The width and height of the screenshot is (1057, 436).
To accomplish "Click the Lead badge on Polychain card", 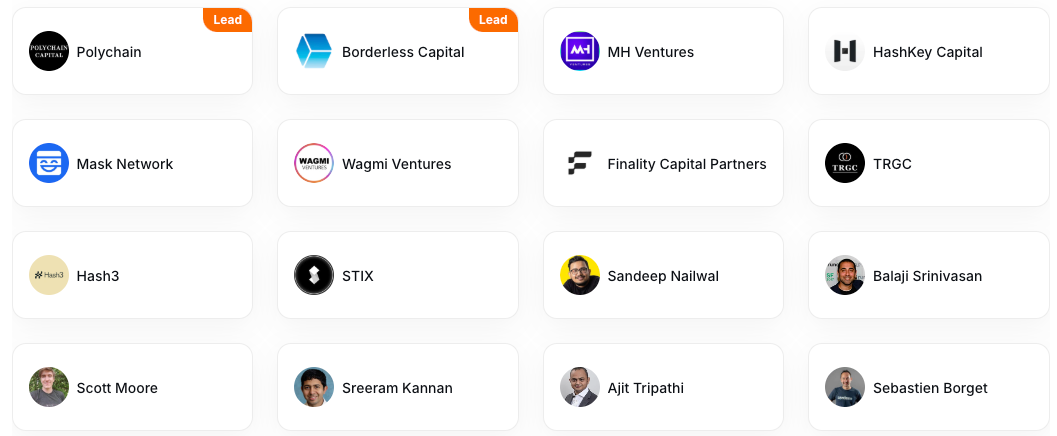I will 227,20.
